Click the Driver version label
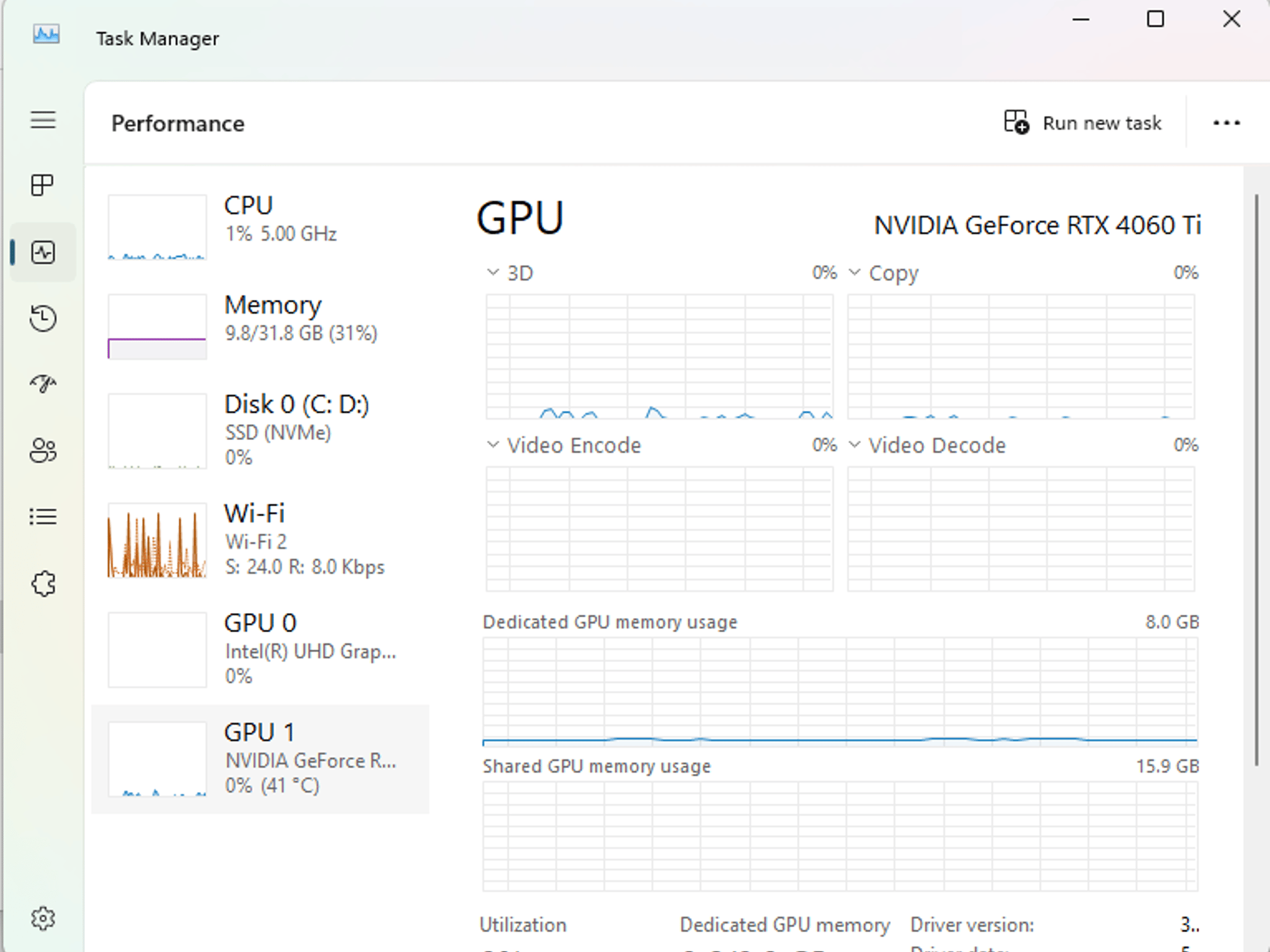The width and height of the screenshot is (1270, 952). point(972,925)
